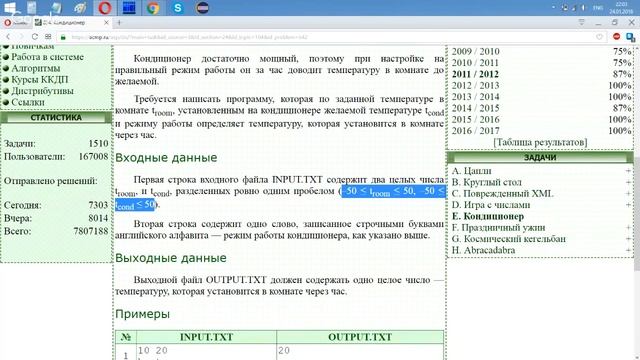This screenshot has width=640, height=360.
Task: Open Дистрибутивы sidebar link
Action: [42, 91]
